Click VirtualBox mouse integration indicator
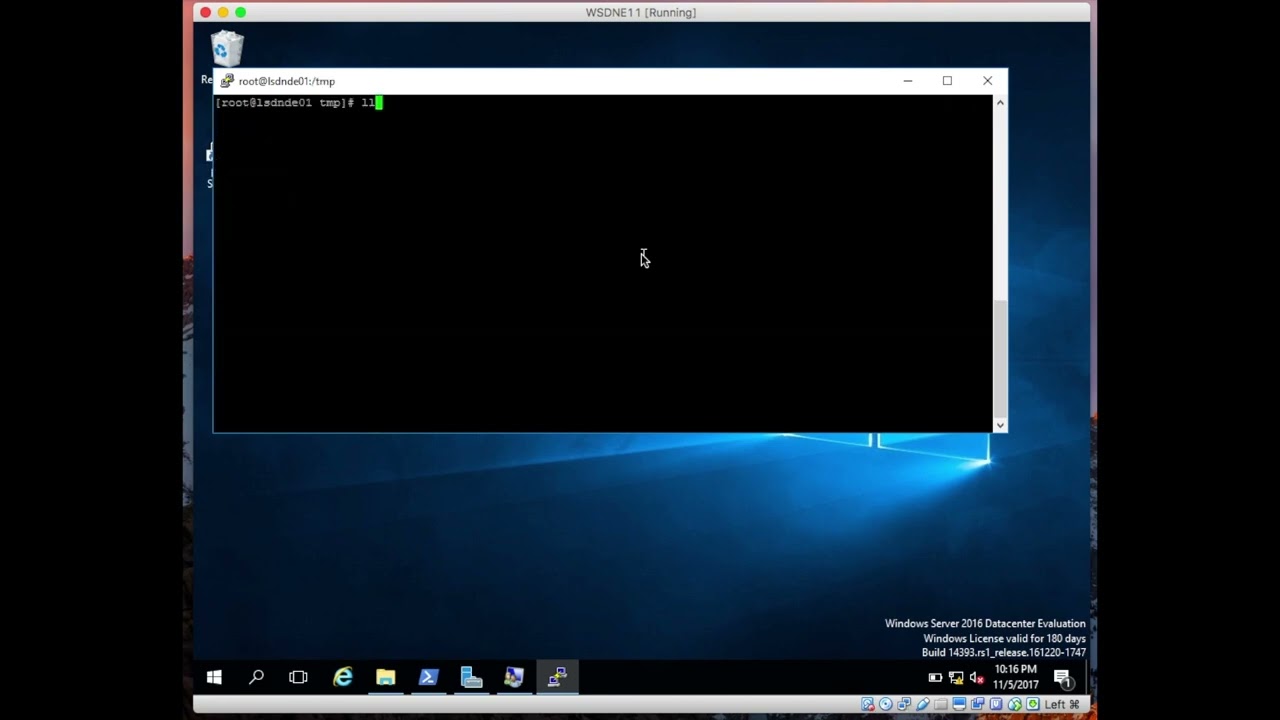 coord(1015,704)
